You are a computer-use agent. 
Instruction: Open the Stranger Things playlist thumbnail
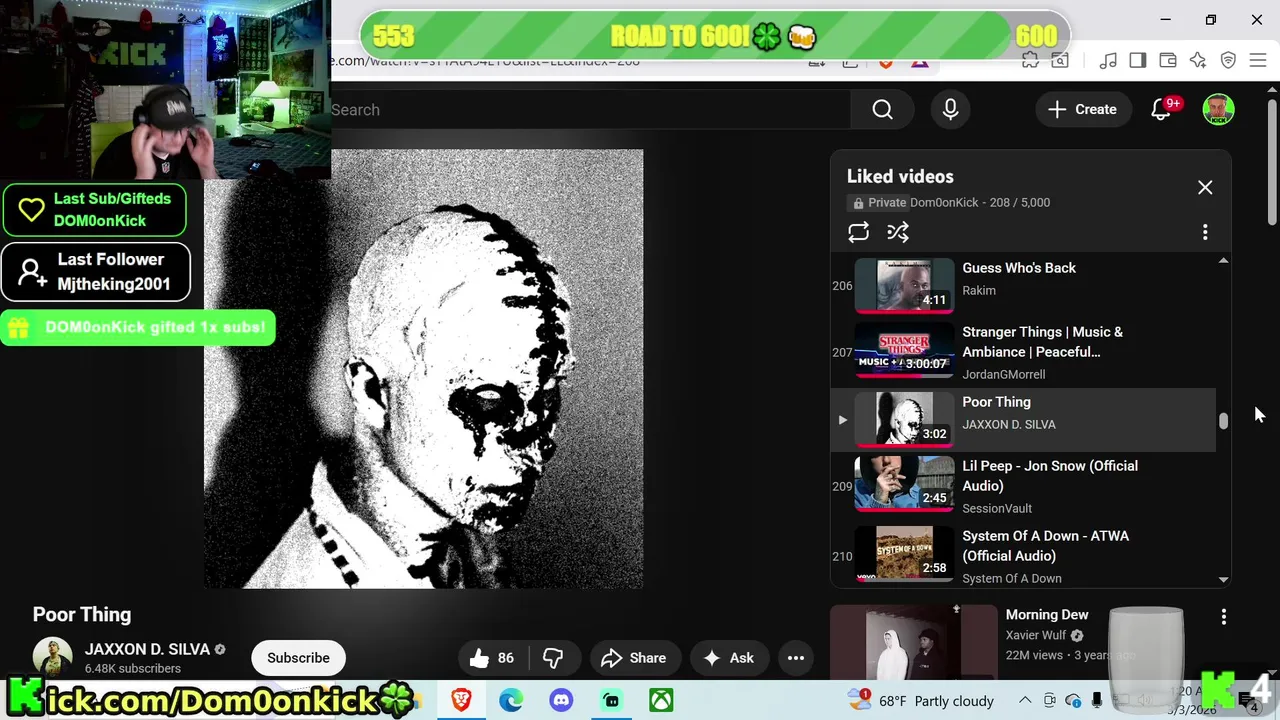(x=904, y=352)
